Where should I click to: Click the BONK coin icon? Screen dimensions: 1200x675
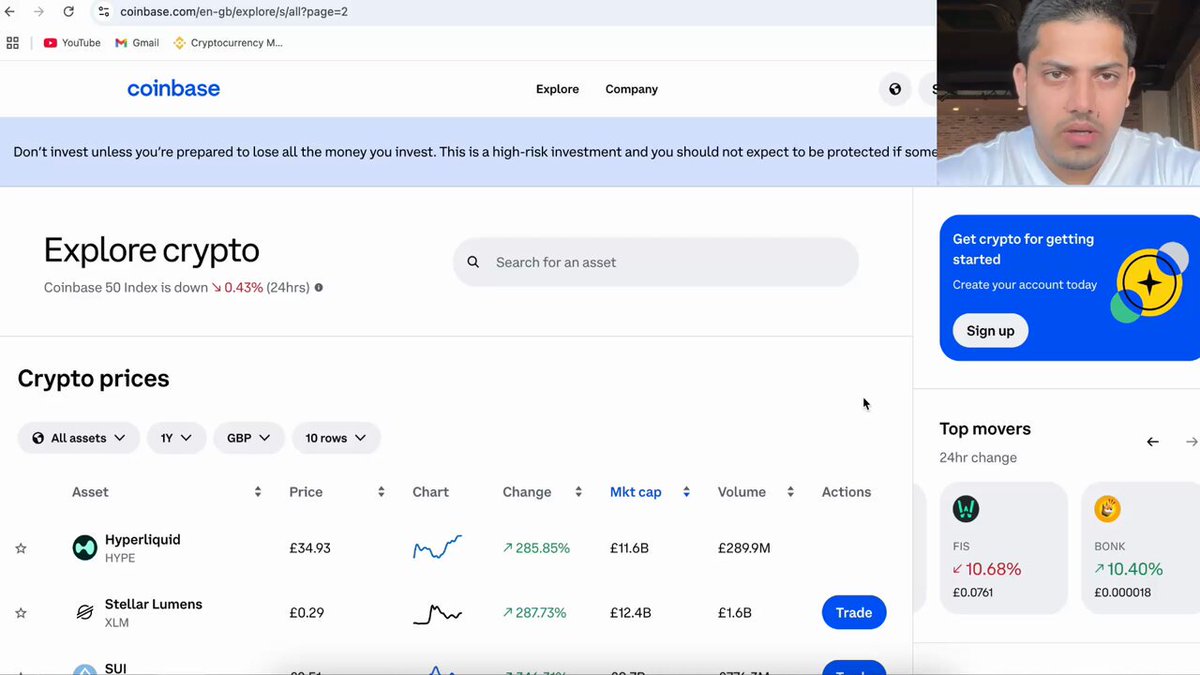pos(1108,509)
